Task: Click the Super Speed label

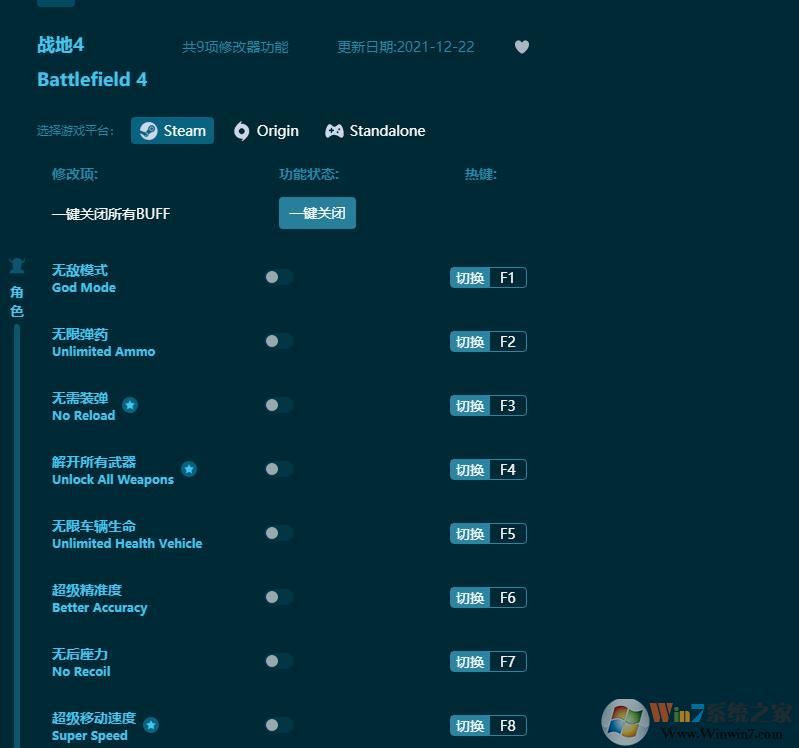Action: pyautogui.click(x=90, y=735)
